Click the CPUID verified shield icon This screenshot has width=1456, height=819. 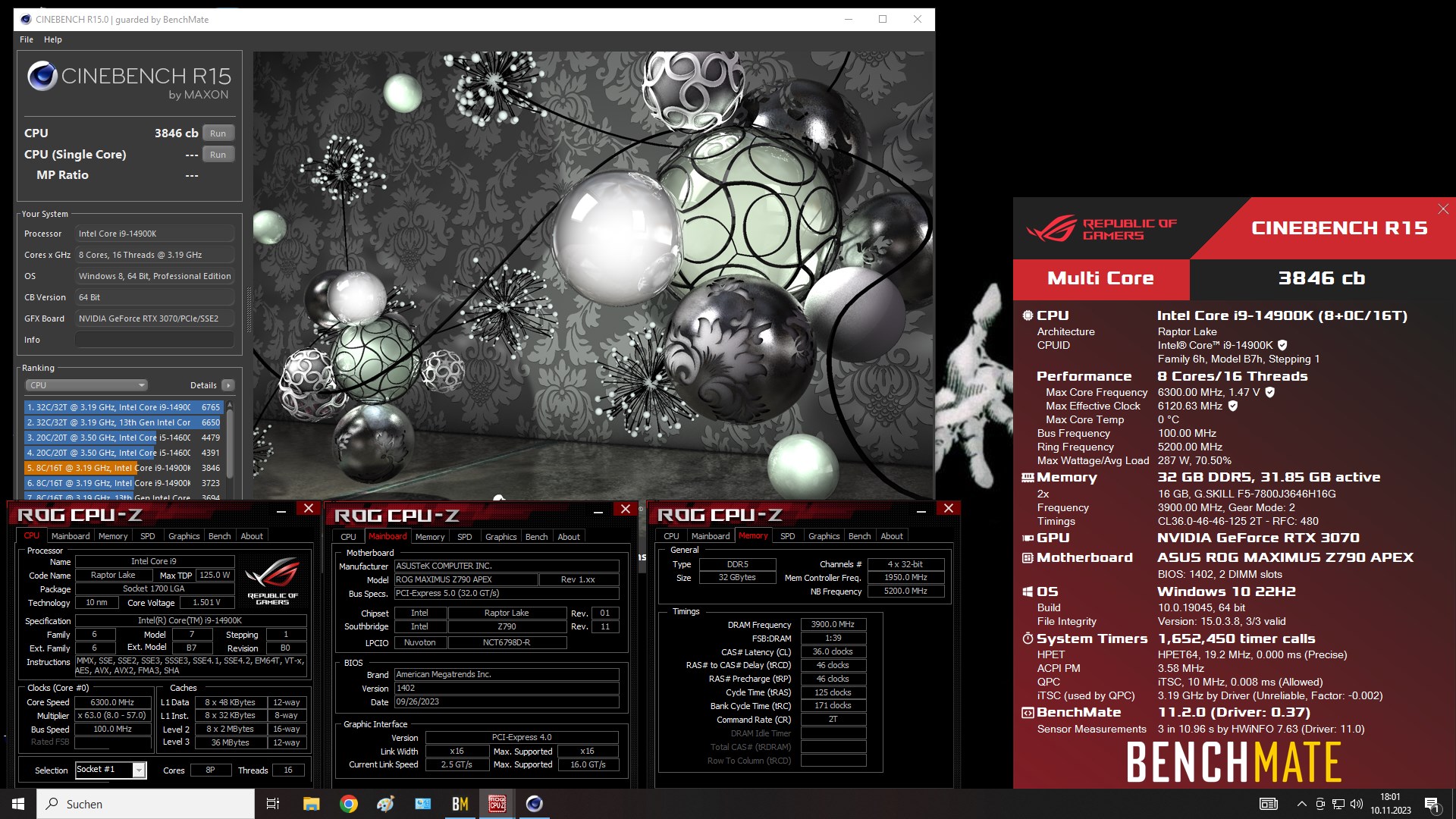coord(1282,345)
